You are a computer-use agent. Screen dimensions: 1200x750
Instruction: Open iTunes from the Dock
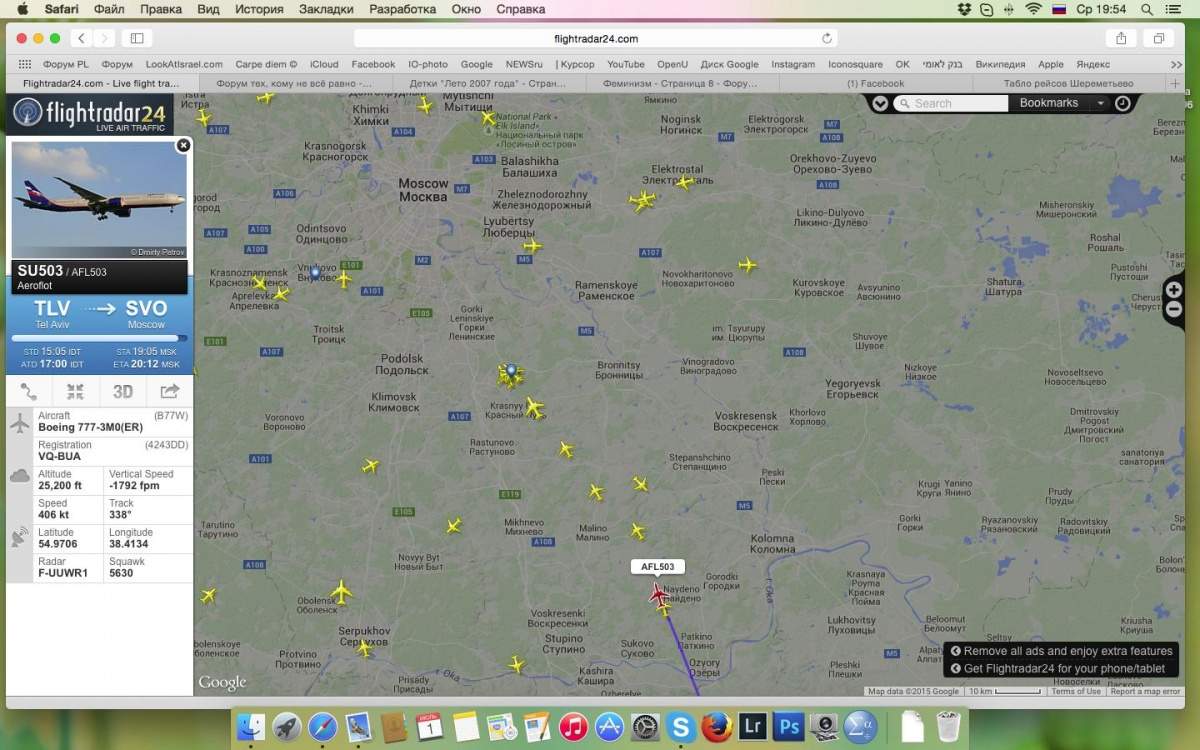click(x=573, y=726)
